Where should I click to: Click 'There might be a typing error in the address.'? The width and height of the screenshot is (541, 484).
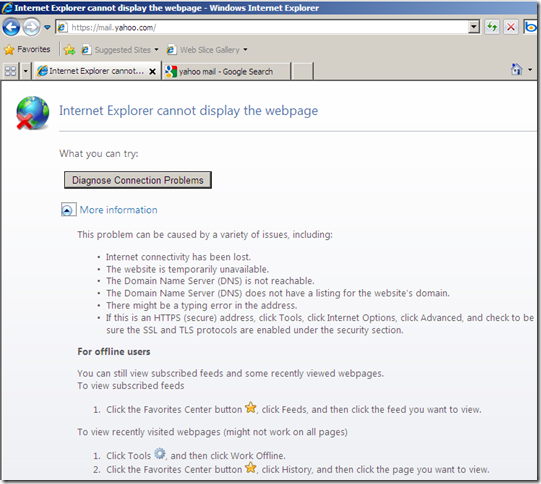(x=201, y=305)
